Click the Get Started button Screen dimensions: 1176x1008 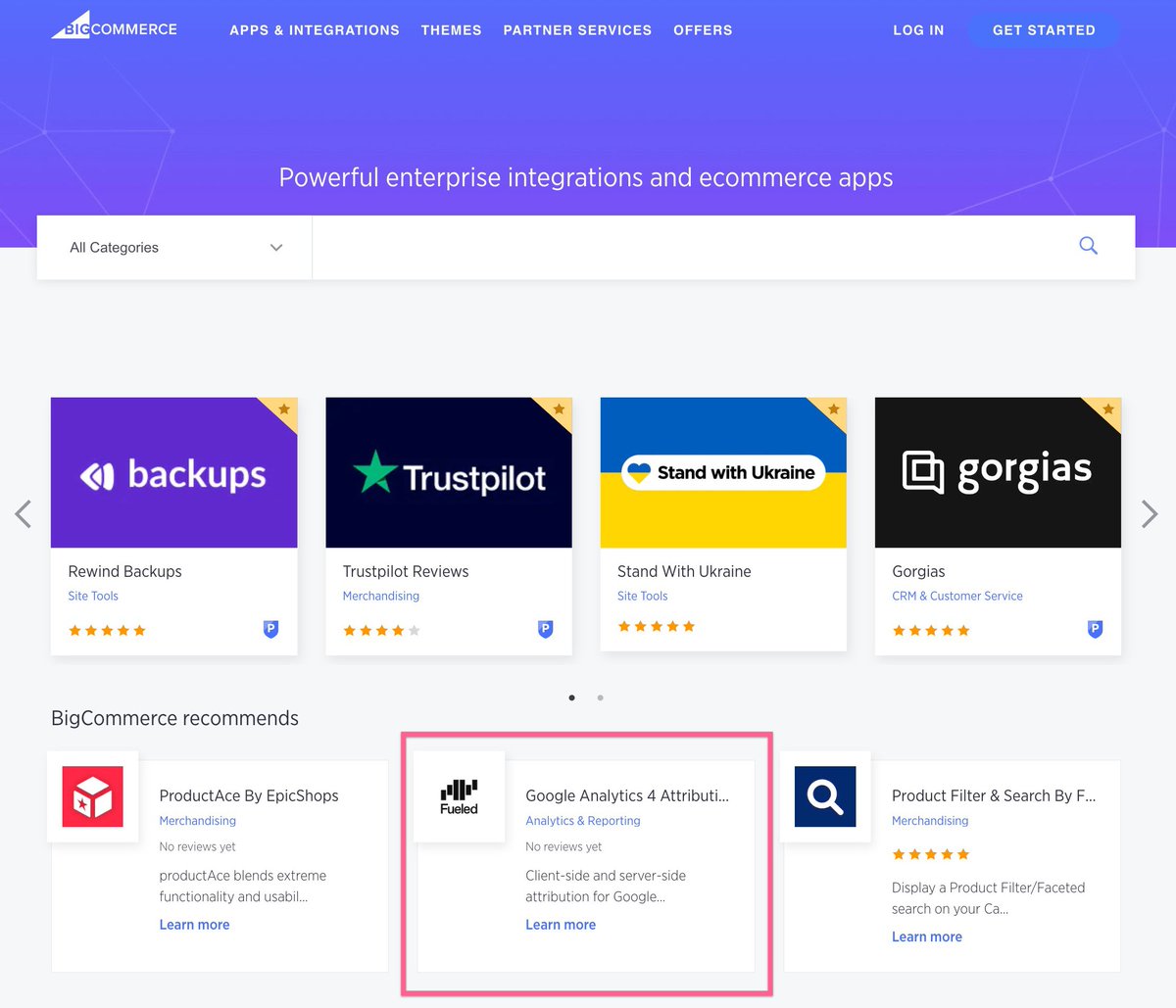[1044, 30]
